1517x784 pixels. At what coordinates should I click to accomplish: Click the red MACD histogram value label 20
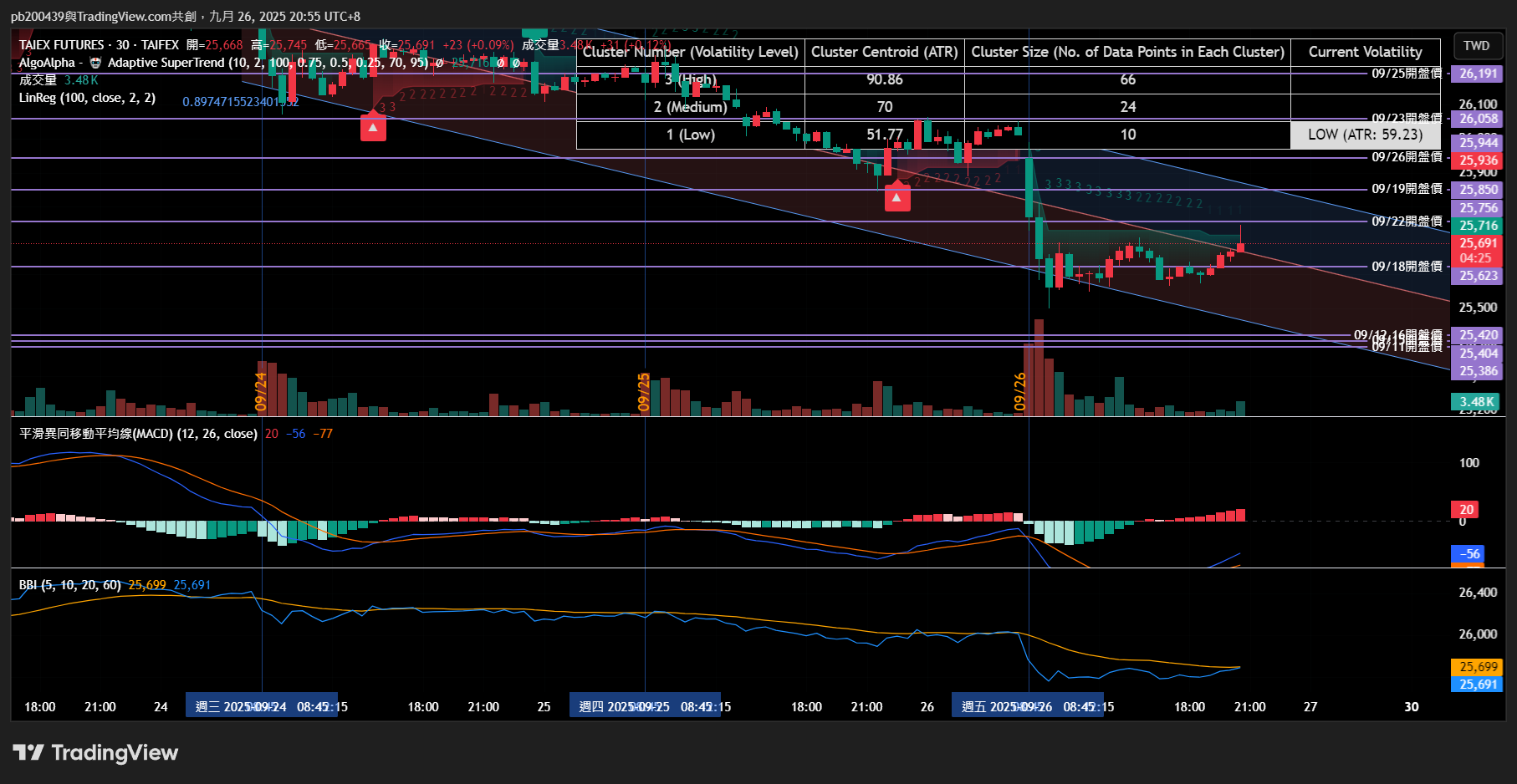coord(1466,510)
